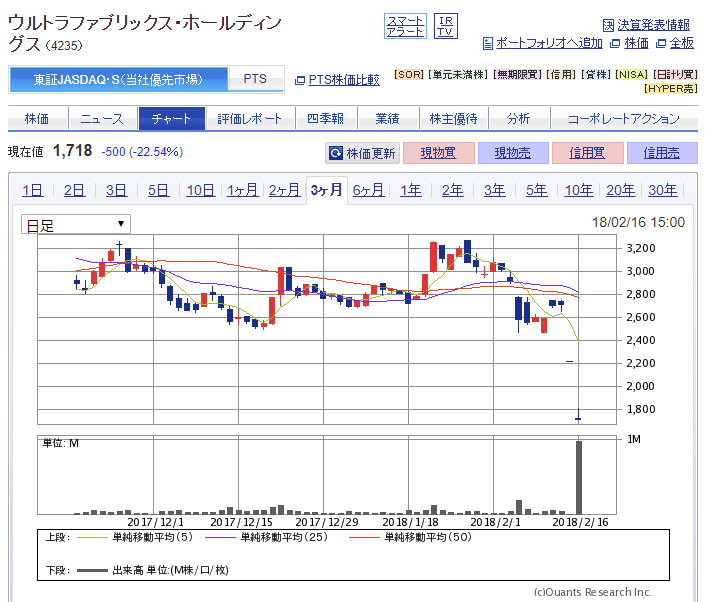707x602 pixels.
Task: Switch to the PTS market tab
Action: coord(255,79)
